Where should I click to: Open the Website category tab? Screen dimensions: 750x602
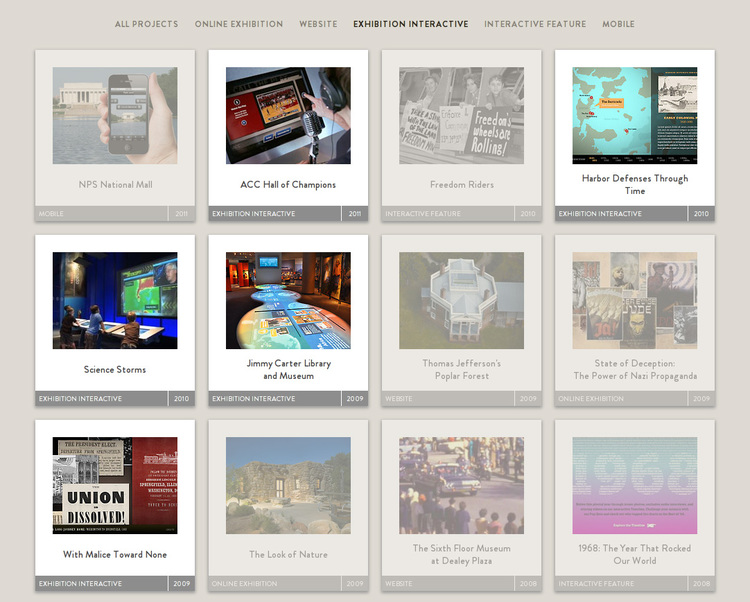tap(318, 24)
